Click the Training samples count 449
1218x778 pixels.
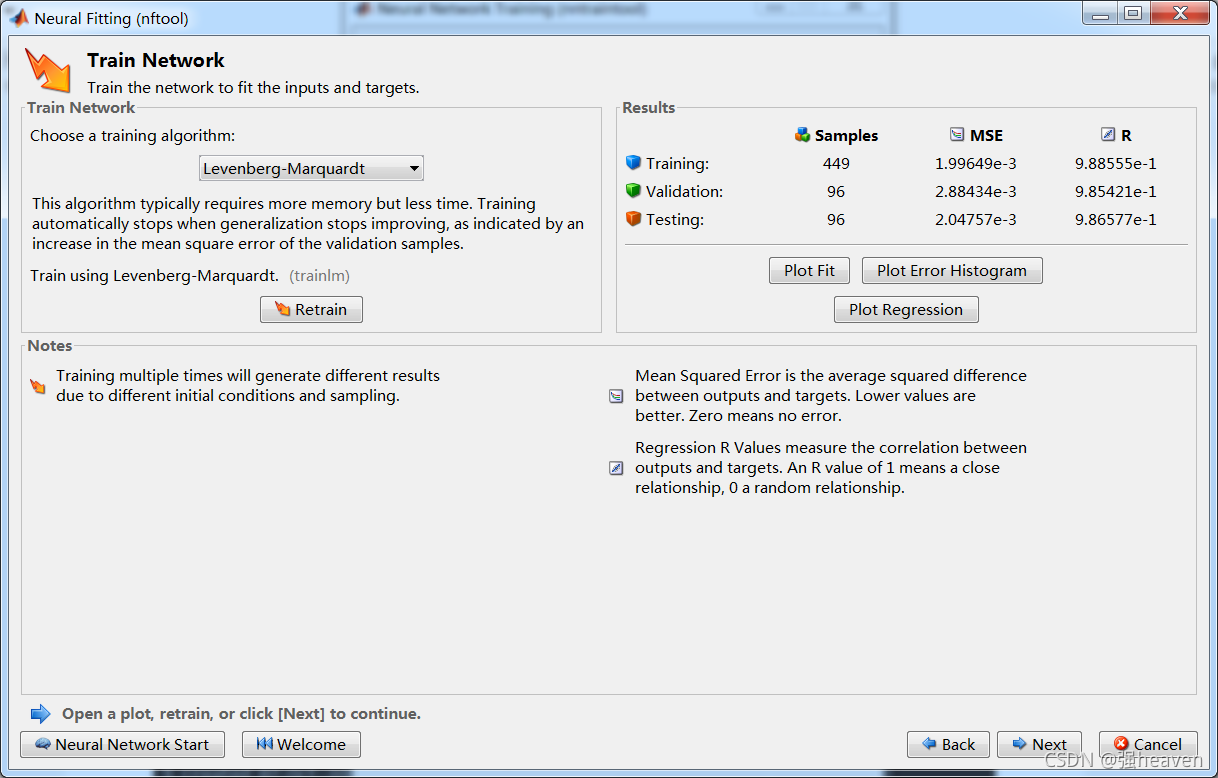(x=836, y=163)
